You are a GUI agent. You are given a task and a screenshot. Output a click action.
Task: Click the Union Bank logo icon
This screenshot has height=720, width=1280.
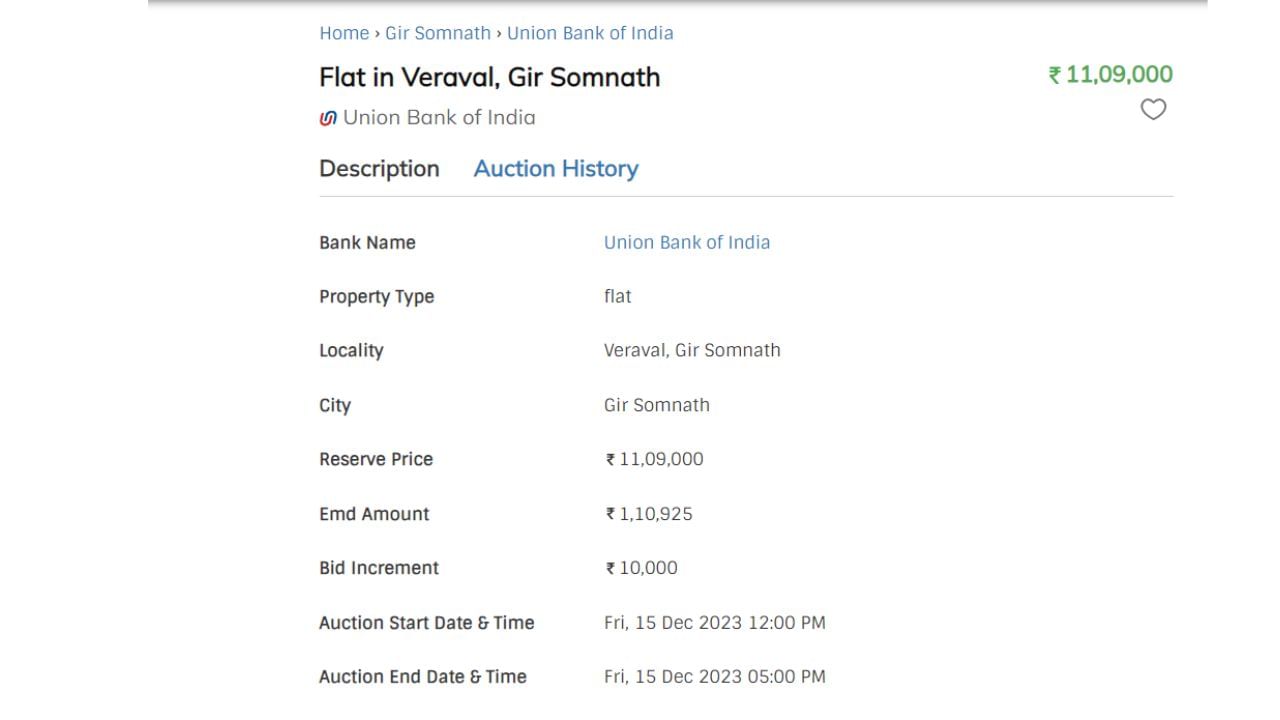(328, 118)
